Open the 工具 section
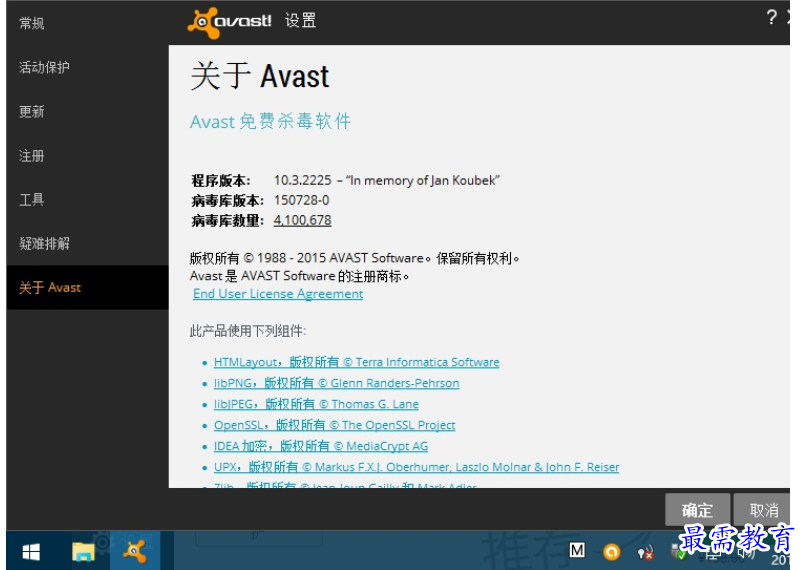This screenshot has width=803, height=570. pos(32,200)
